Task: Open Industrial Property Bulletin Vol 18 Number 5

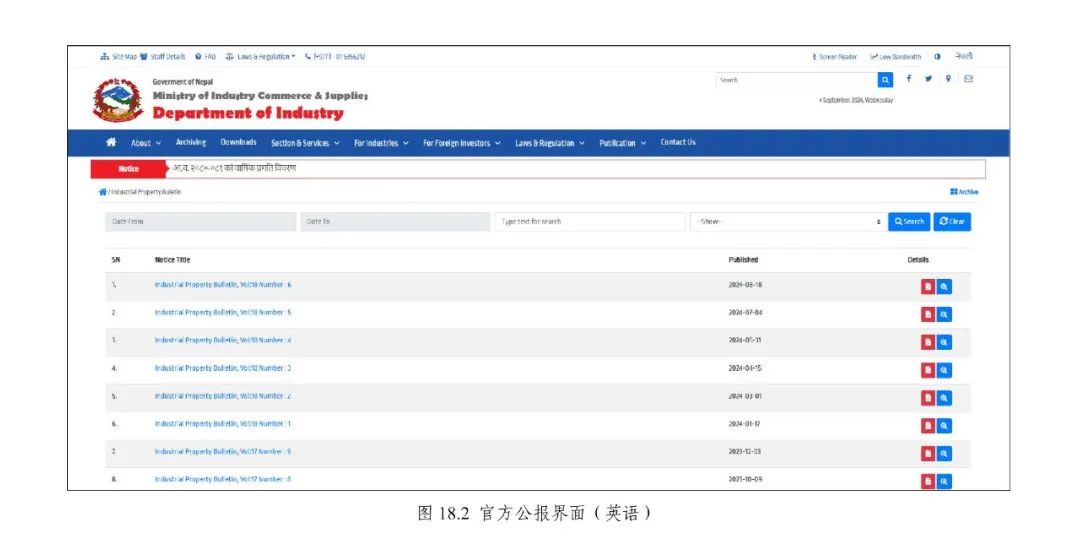Action: (x=222, y=313)
